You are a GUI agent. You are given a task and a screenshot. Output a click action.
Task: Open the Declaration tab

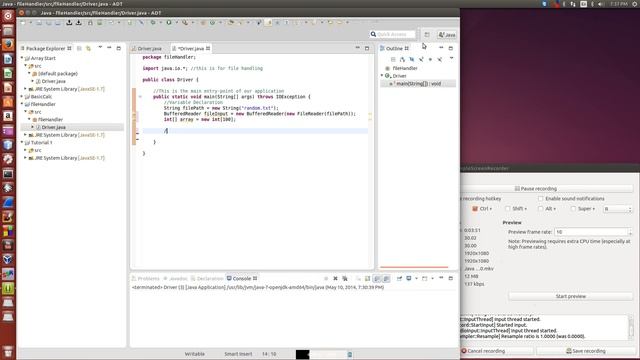207,278
